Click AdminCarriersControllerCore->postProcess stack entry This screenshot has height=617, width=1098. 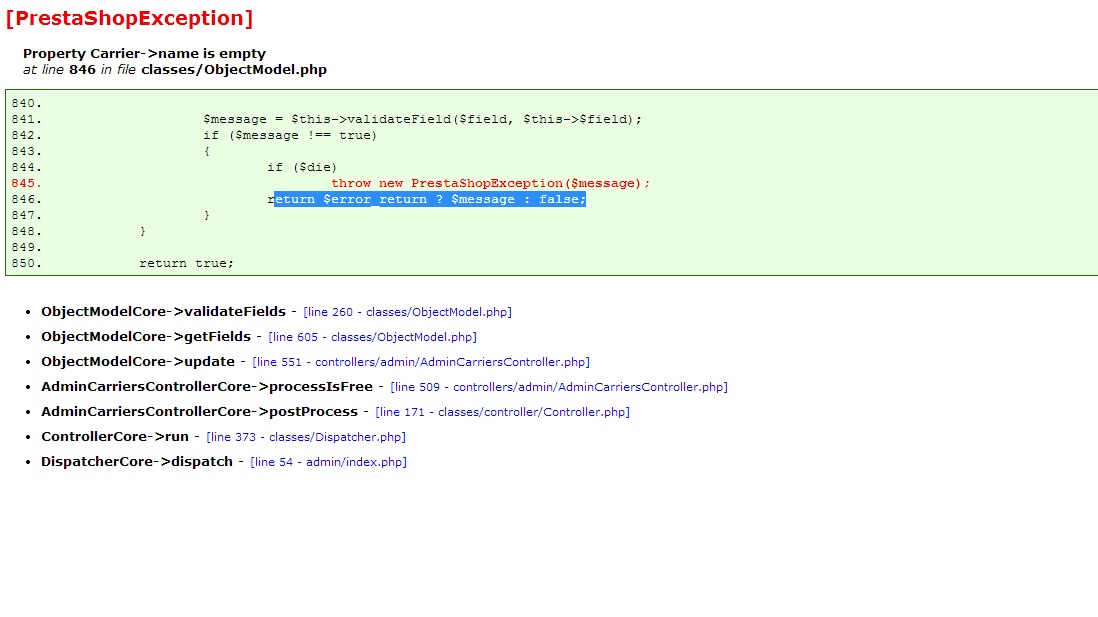coord(200,412)
